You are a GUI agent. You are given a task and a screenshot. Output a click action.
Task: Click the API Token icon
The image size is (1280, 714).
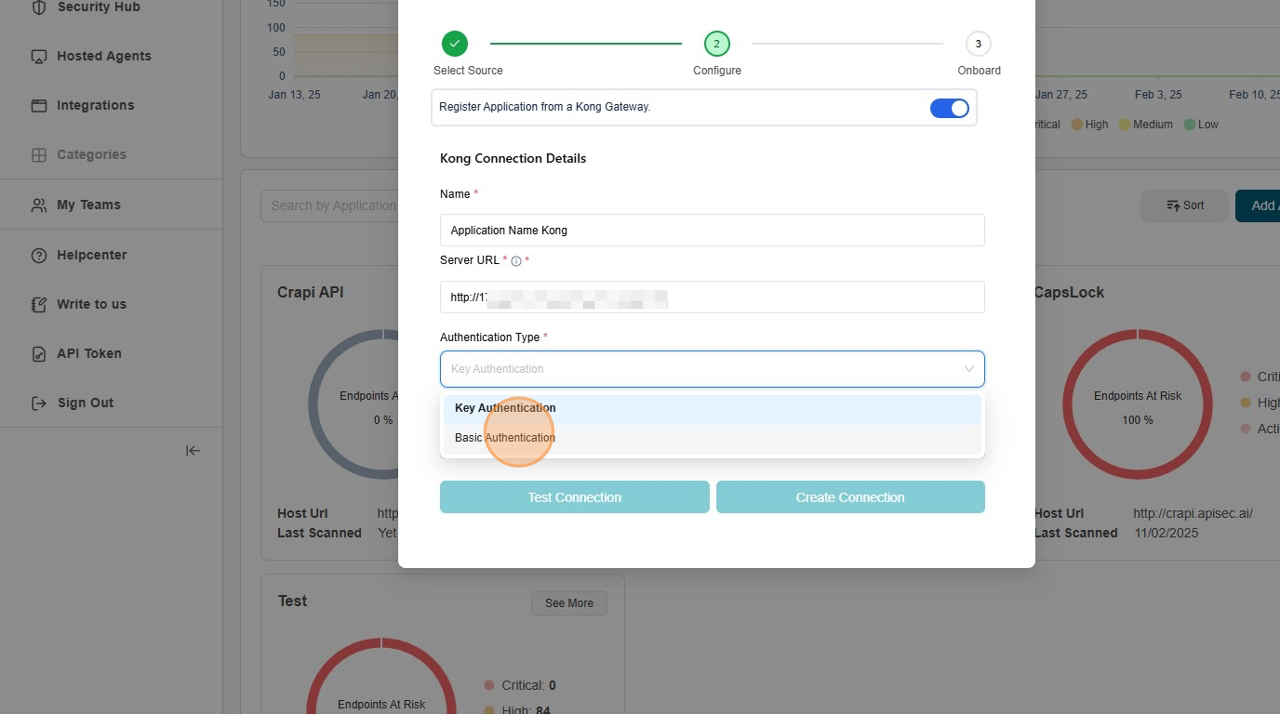pos(39,354)
